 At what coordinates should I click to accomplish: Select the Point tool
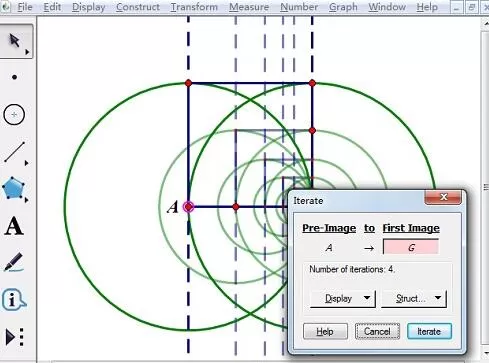click(14, 77)
